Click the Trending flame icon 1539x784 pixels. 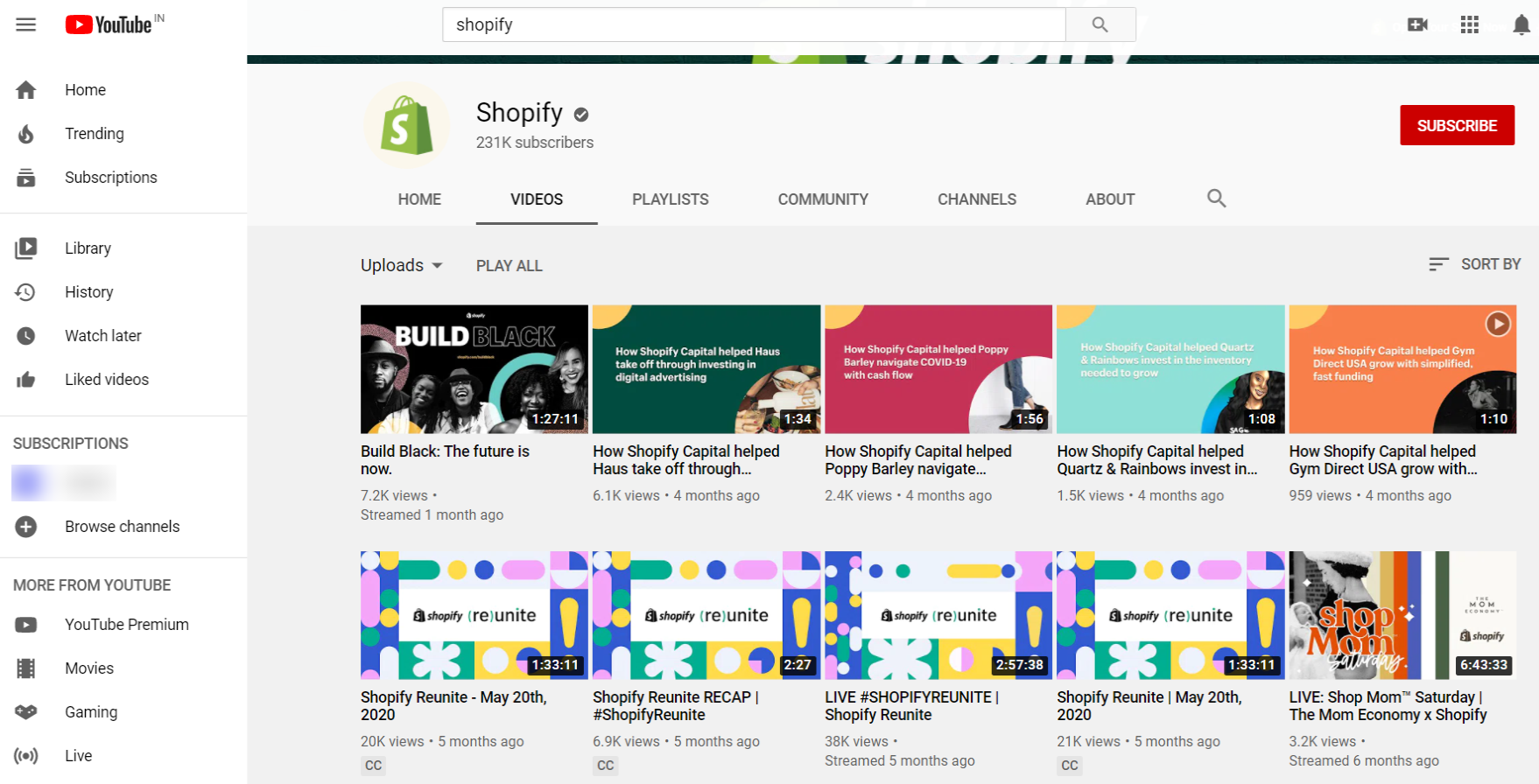tap(26, 134)
